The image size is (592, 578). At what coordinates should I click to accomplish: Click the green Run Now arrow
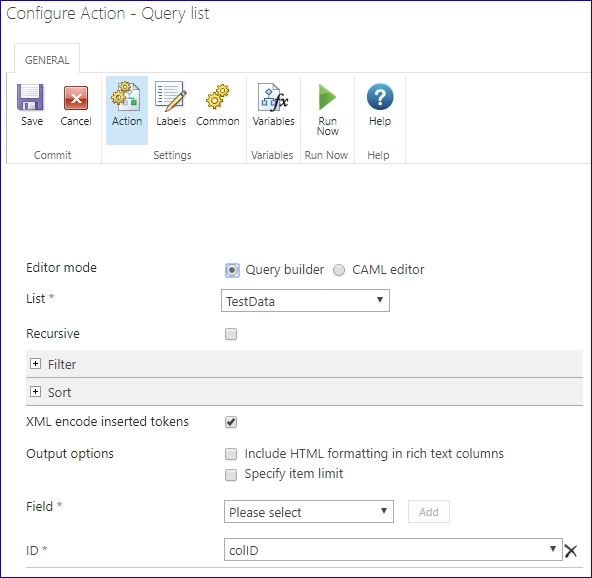pyautogui.click(x=327, y=97)
